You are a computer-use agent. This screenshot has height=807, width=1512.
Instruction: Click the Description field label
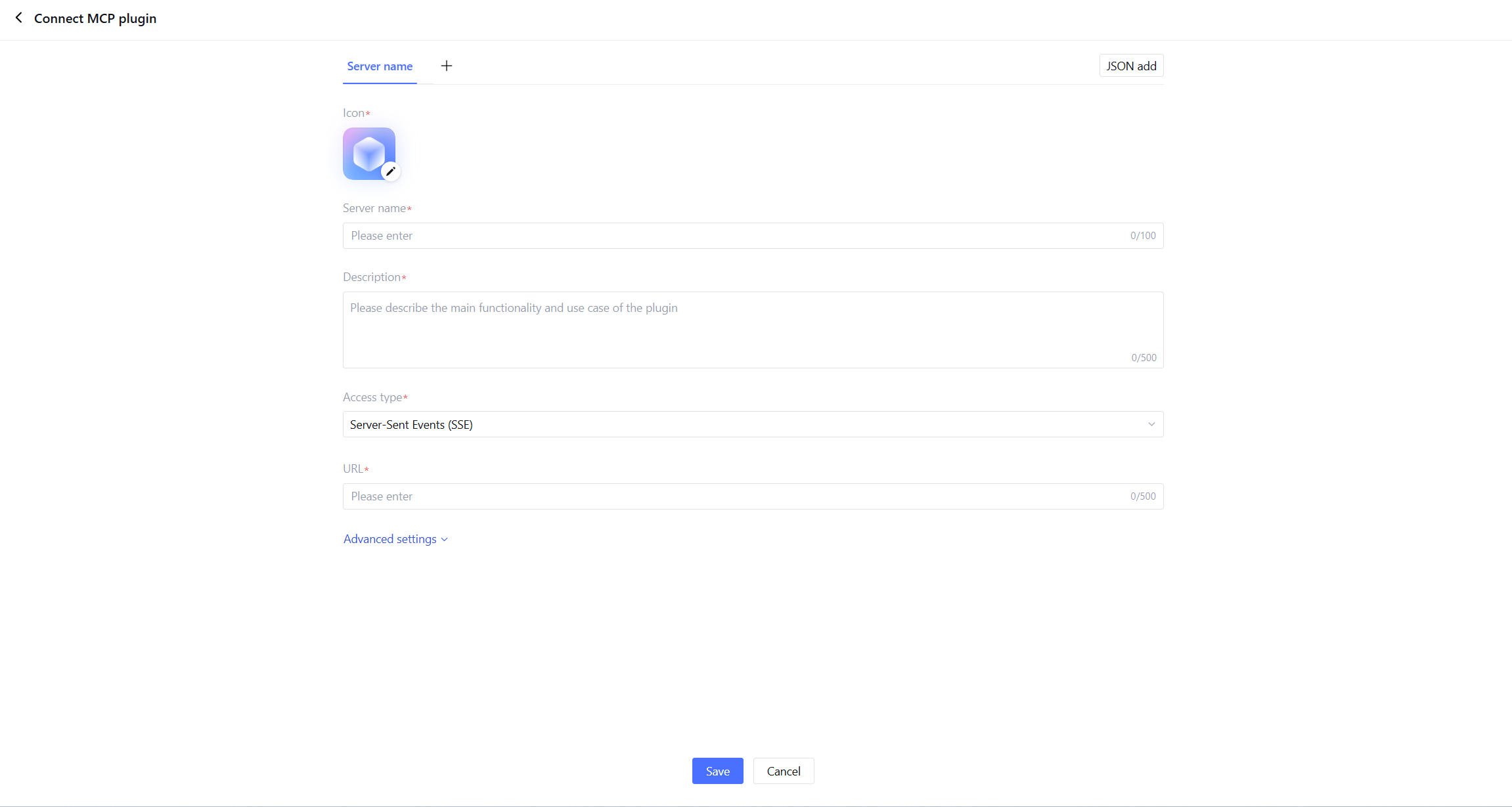click(372, 277)
